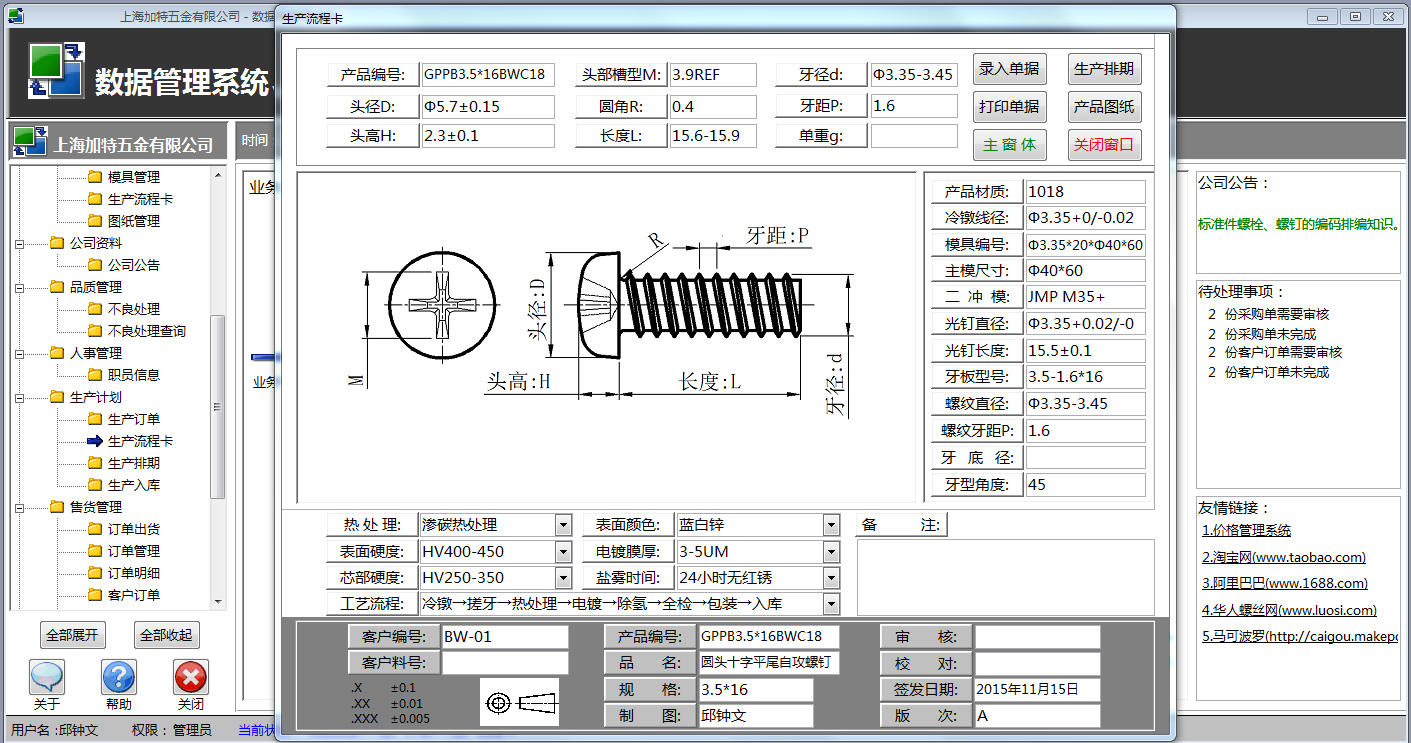
Task: Open the 盐雾时间 dropdown
Action: [x=831, y=578]
